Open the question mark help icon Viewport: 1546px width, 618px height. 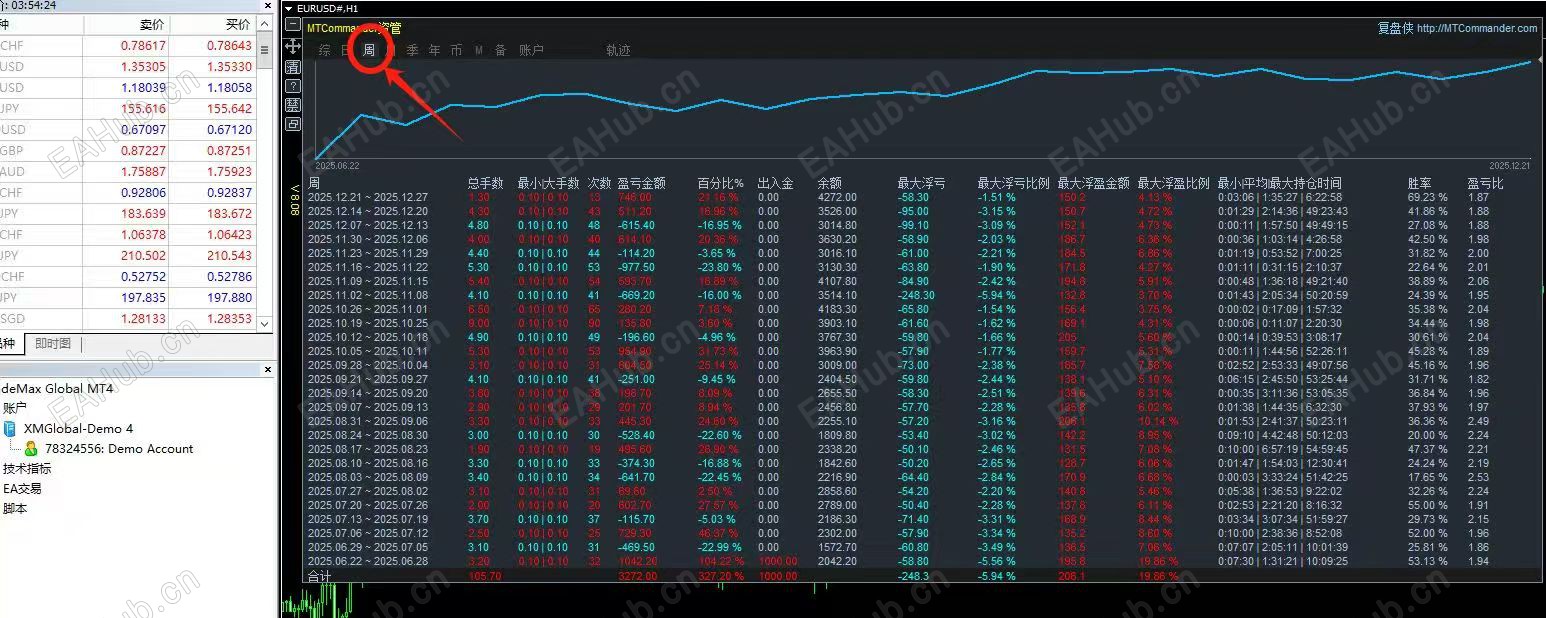293,86
